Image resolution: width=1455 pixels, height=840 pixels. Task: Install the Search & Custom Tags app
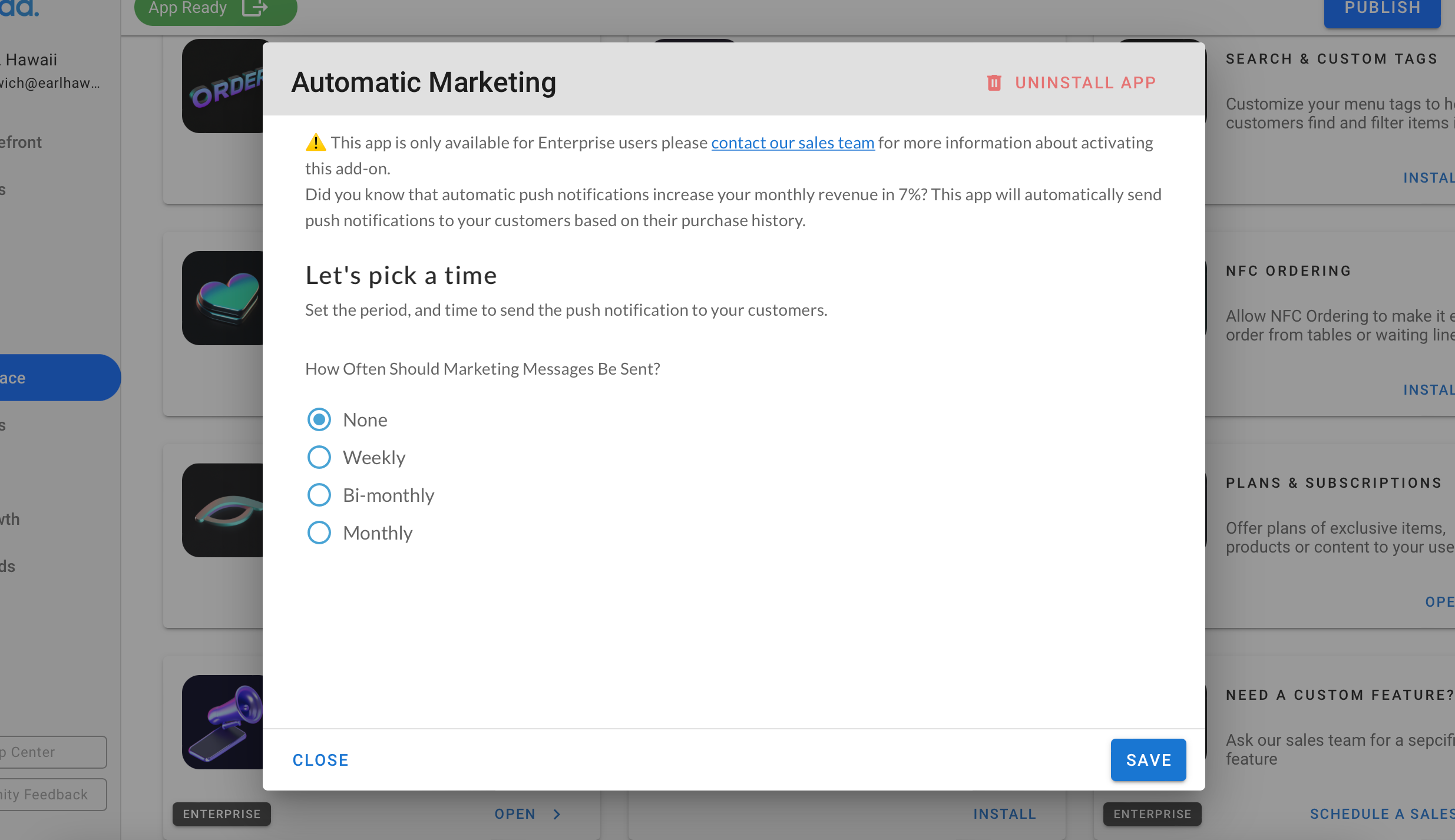(x=1429, y=178)
